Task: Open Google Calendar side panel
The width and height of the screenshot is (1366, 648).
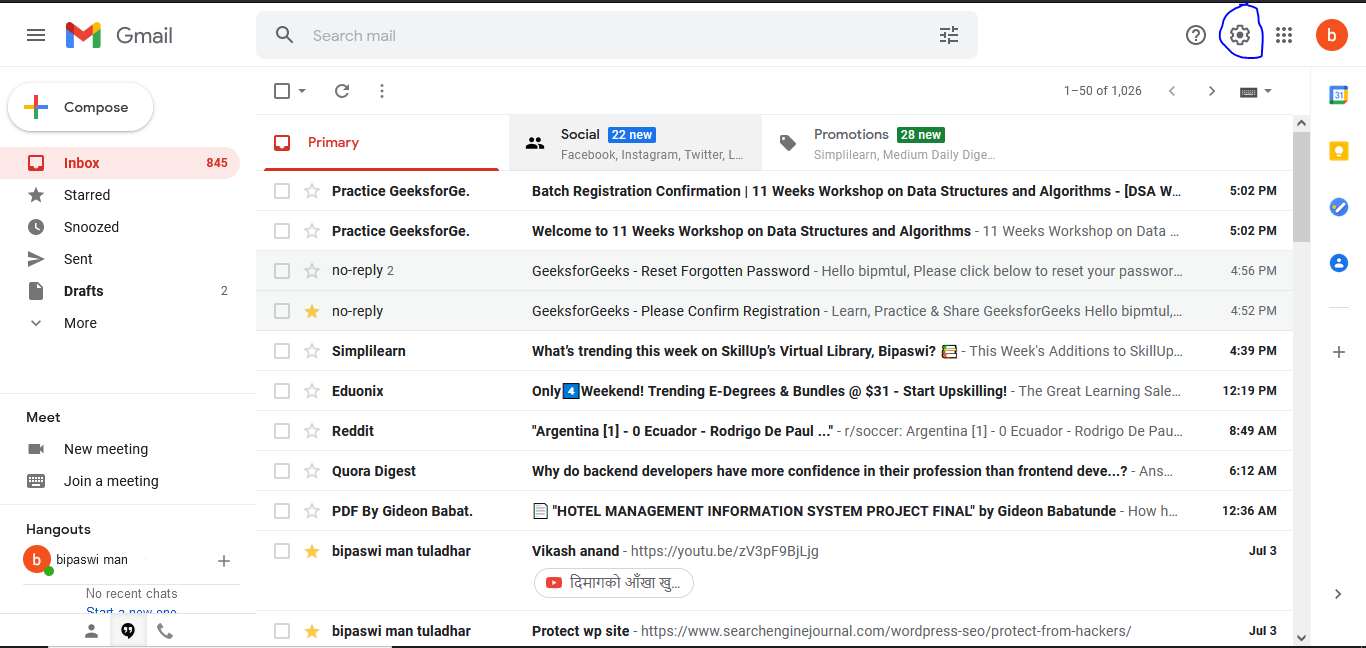Action: [1338, 95]
